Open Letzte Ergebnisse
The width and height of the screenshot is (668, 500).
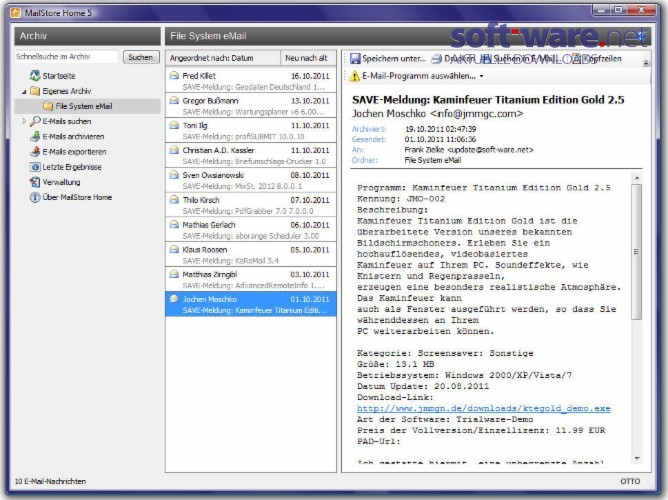tap(72, 167)
